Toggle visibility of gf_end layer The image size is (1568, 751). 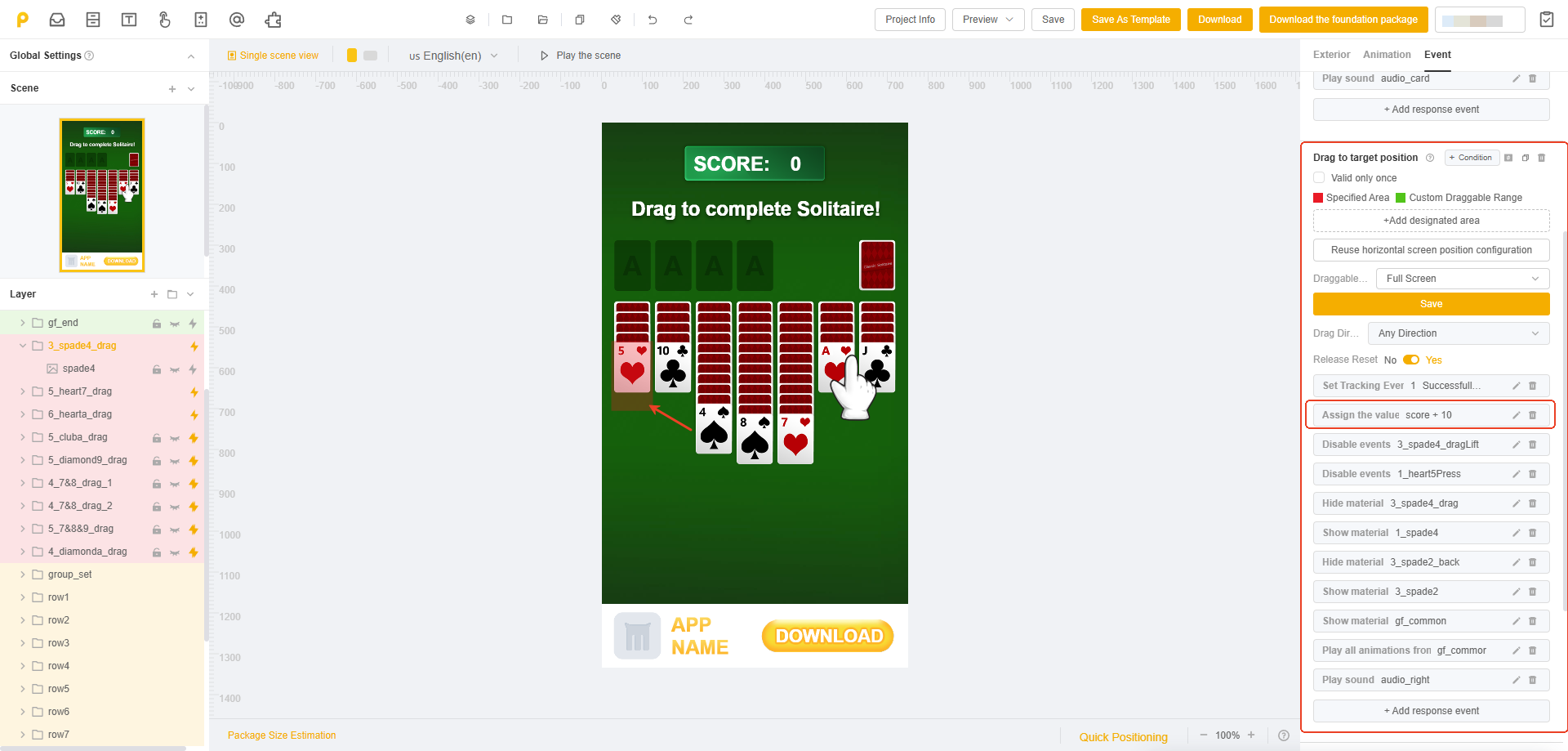click(175, 324)
